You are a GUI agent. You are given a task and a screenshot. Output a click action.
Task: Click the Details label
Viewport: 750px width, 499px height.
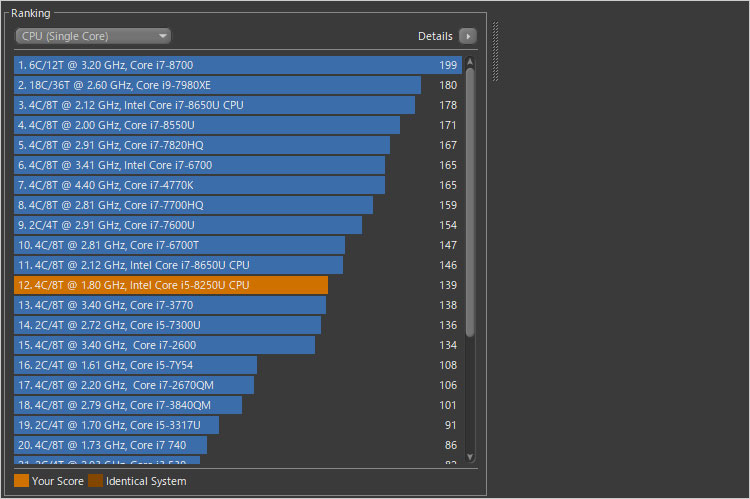coord(435,36)
